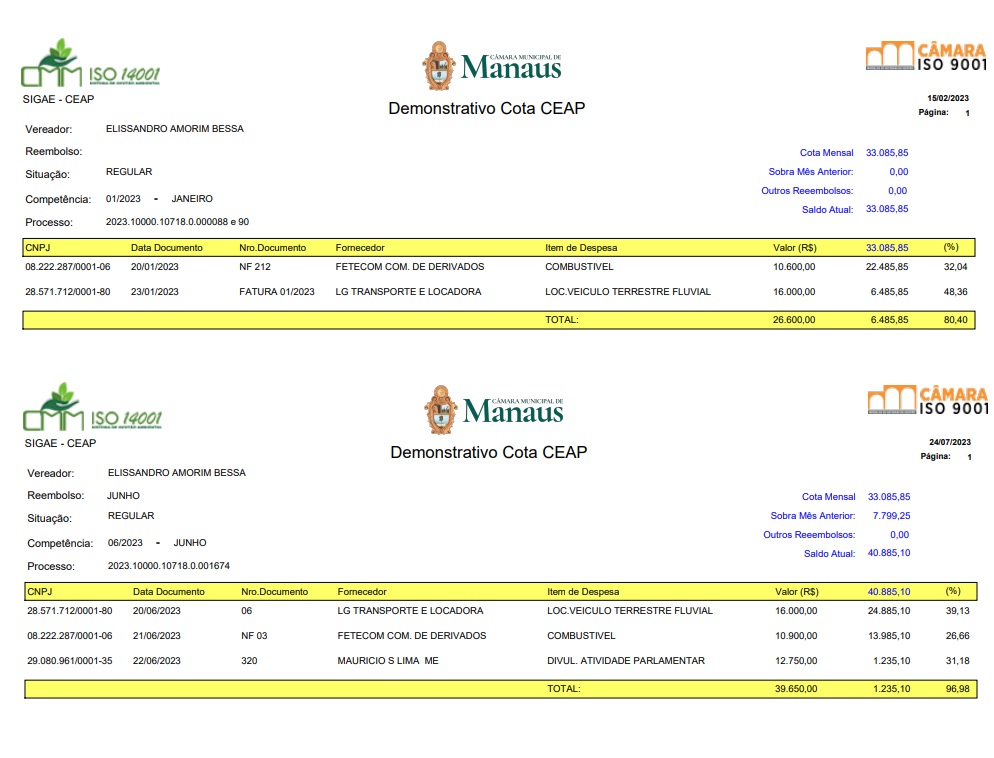Click the total percentage 96,98
994x758 pixels.
pos(957,689)
